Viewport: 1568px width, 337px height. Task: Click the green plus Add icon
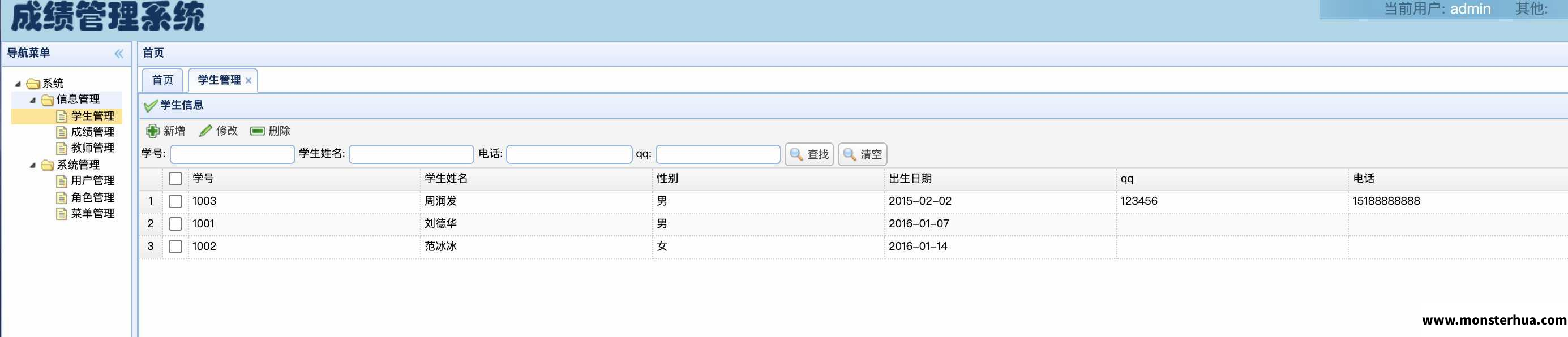point(152,131)
